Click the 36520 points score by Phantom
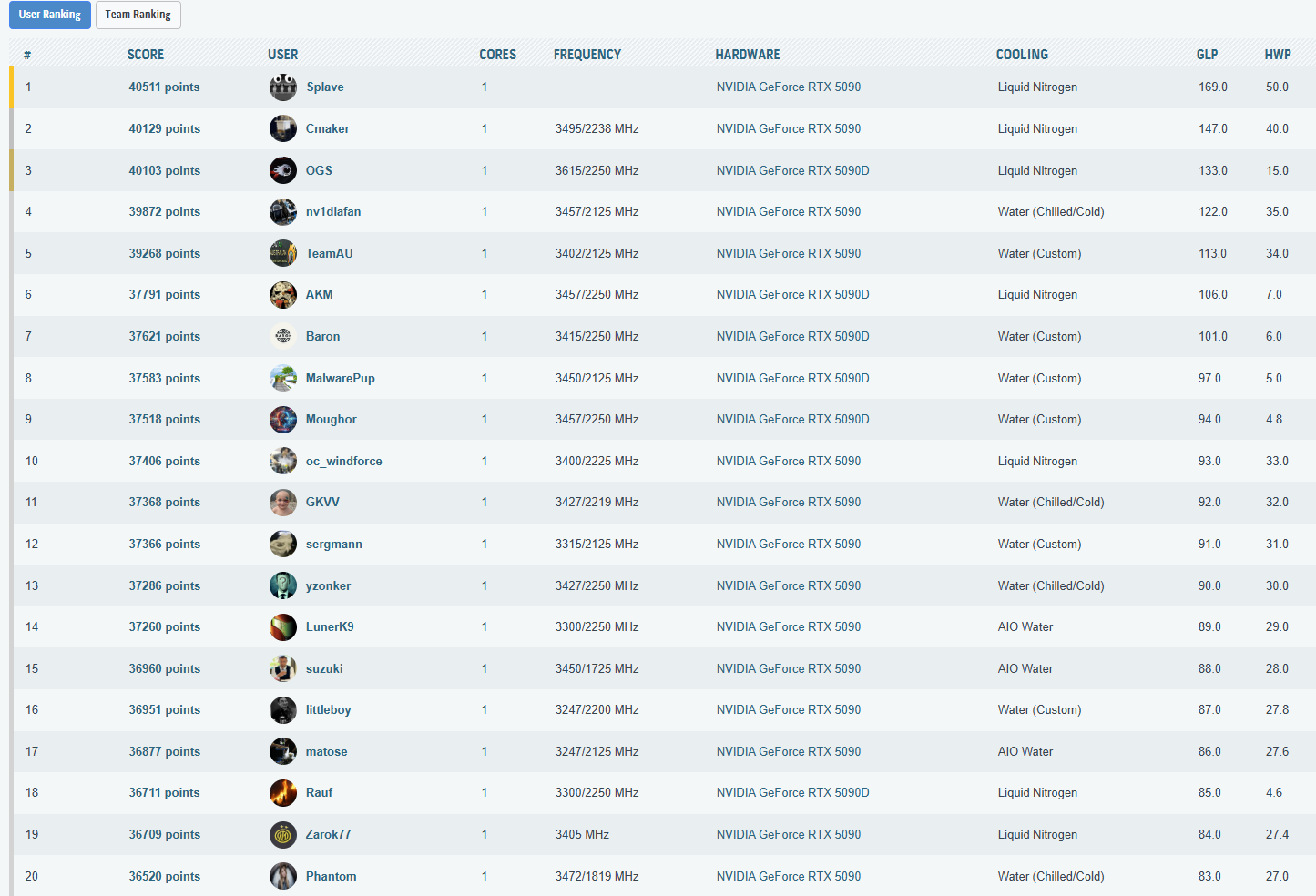This screenshot has width=1316, height=896. click(164, 876)
